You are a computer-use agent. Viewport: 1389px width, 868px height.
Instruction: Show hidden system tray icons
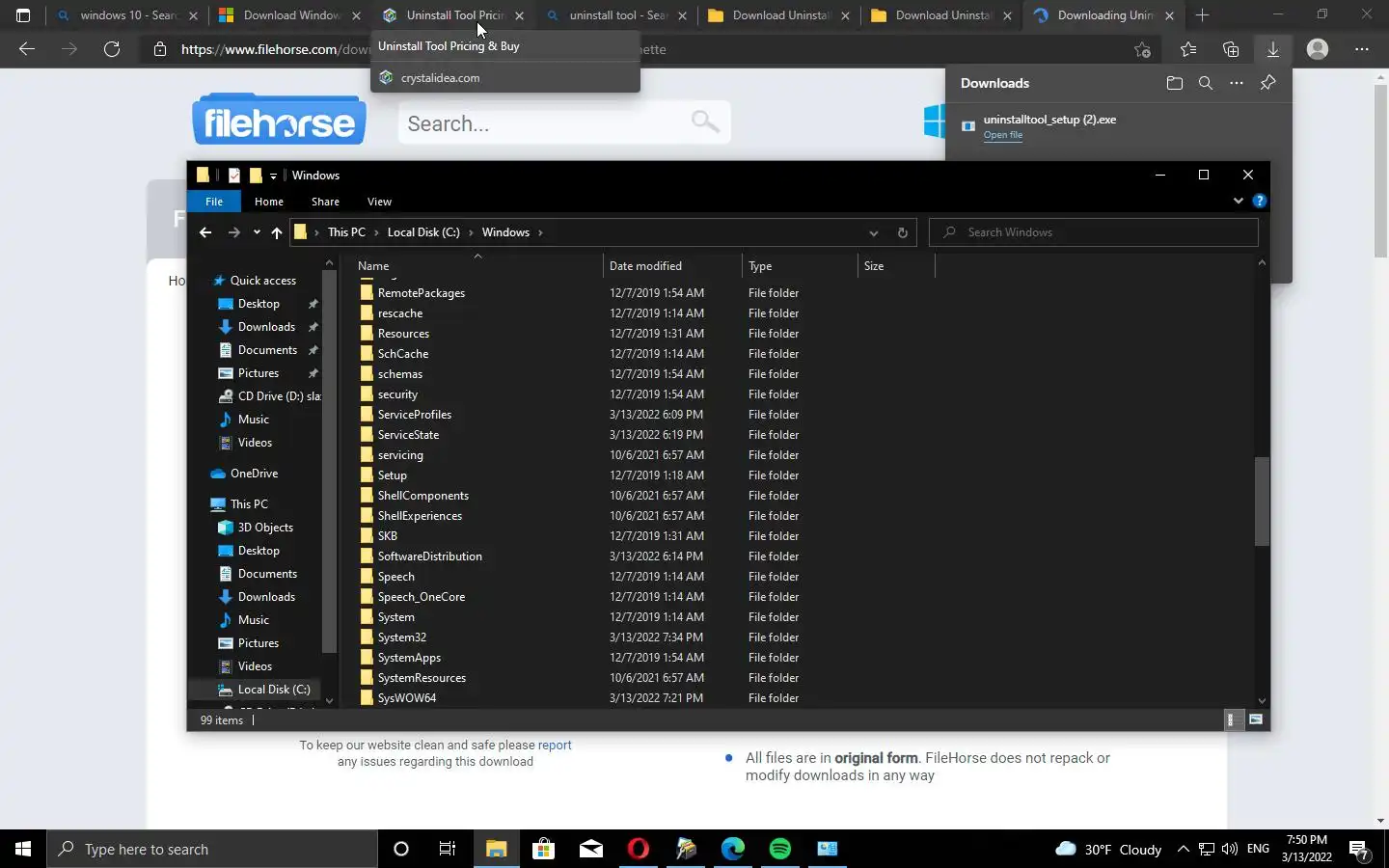pos(1183,849)
